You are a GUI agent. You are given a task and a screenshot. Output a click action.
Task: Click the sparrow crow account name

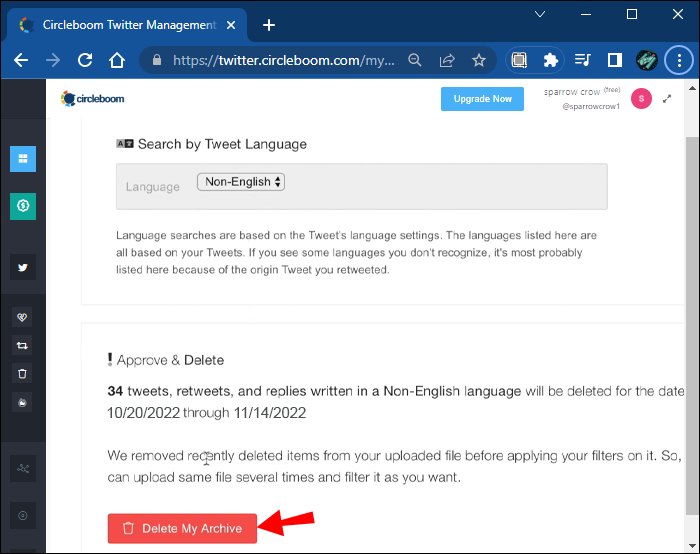pyautogui.click(x=571, y=92)
